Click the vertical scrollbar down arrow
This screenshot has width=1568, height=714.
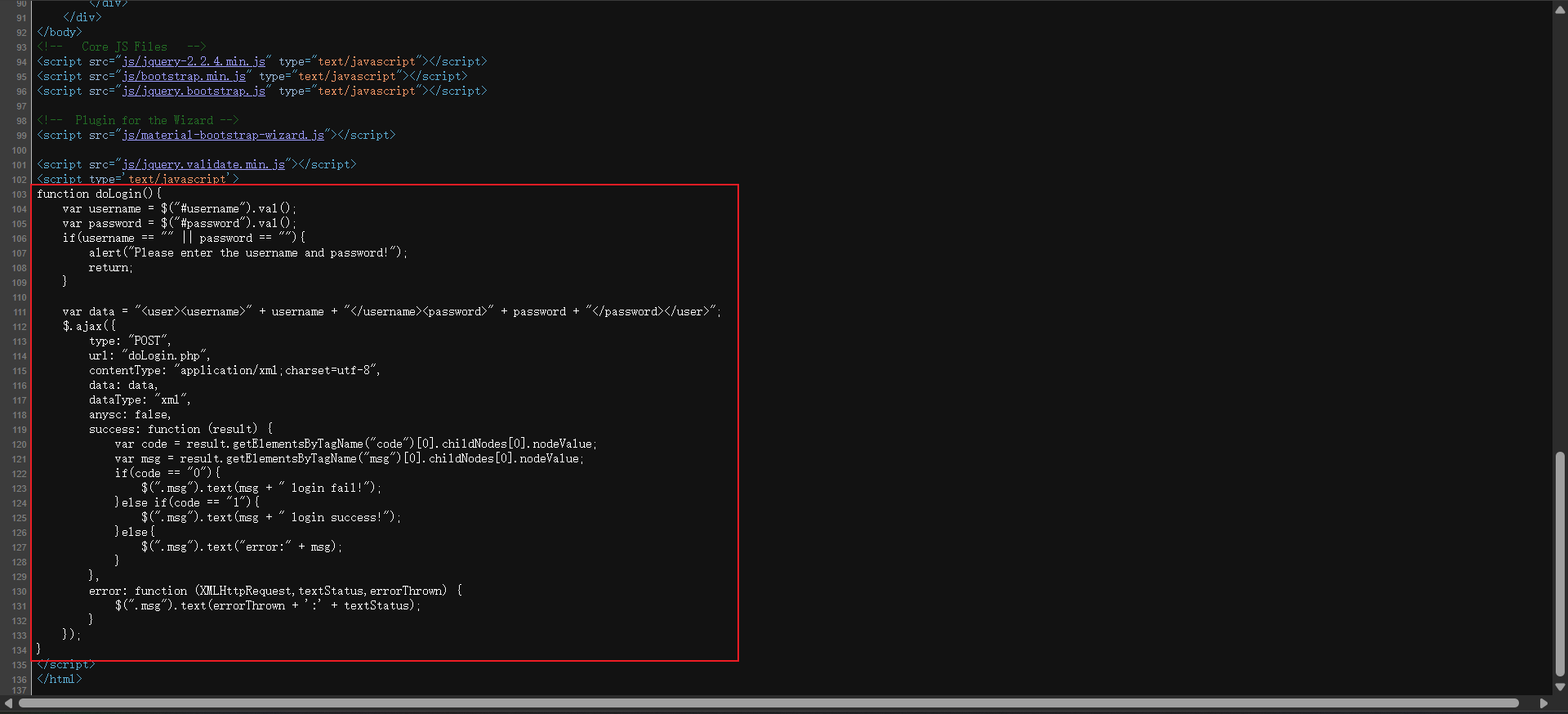coord(1560,687)
